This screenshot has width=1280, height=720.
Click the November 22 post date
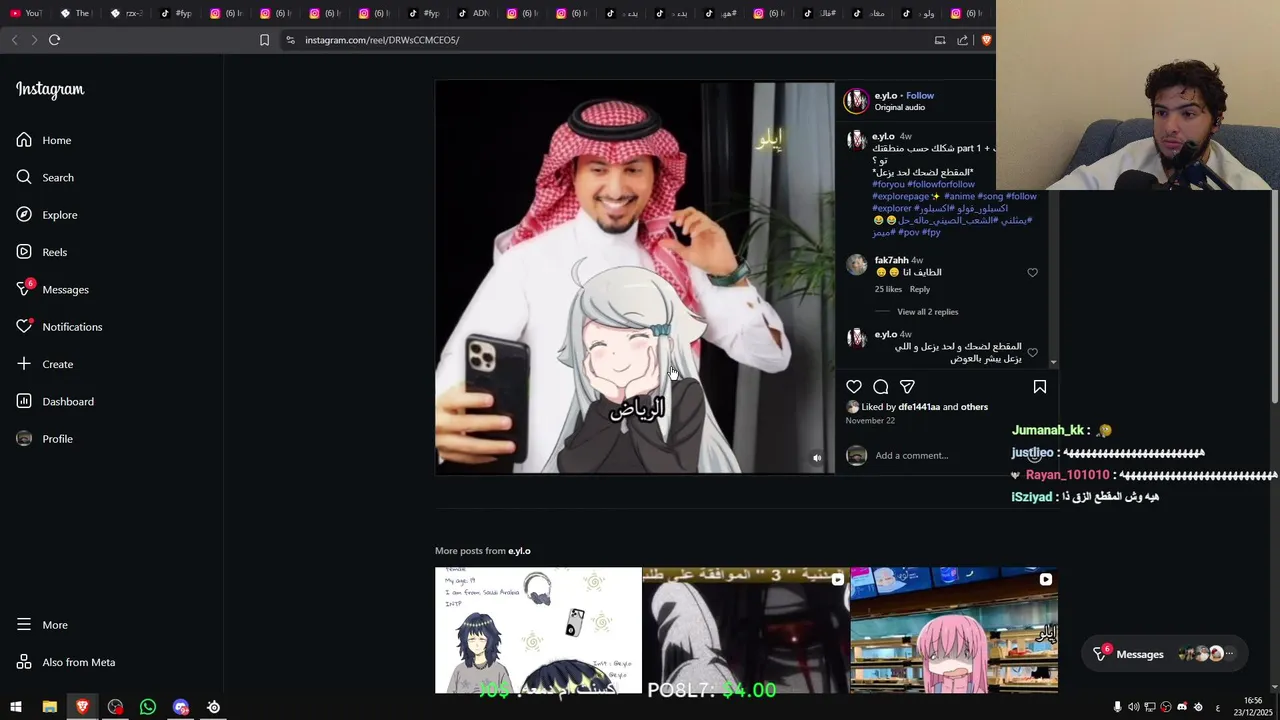pyautogui.click(x=871, y=421)
